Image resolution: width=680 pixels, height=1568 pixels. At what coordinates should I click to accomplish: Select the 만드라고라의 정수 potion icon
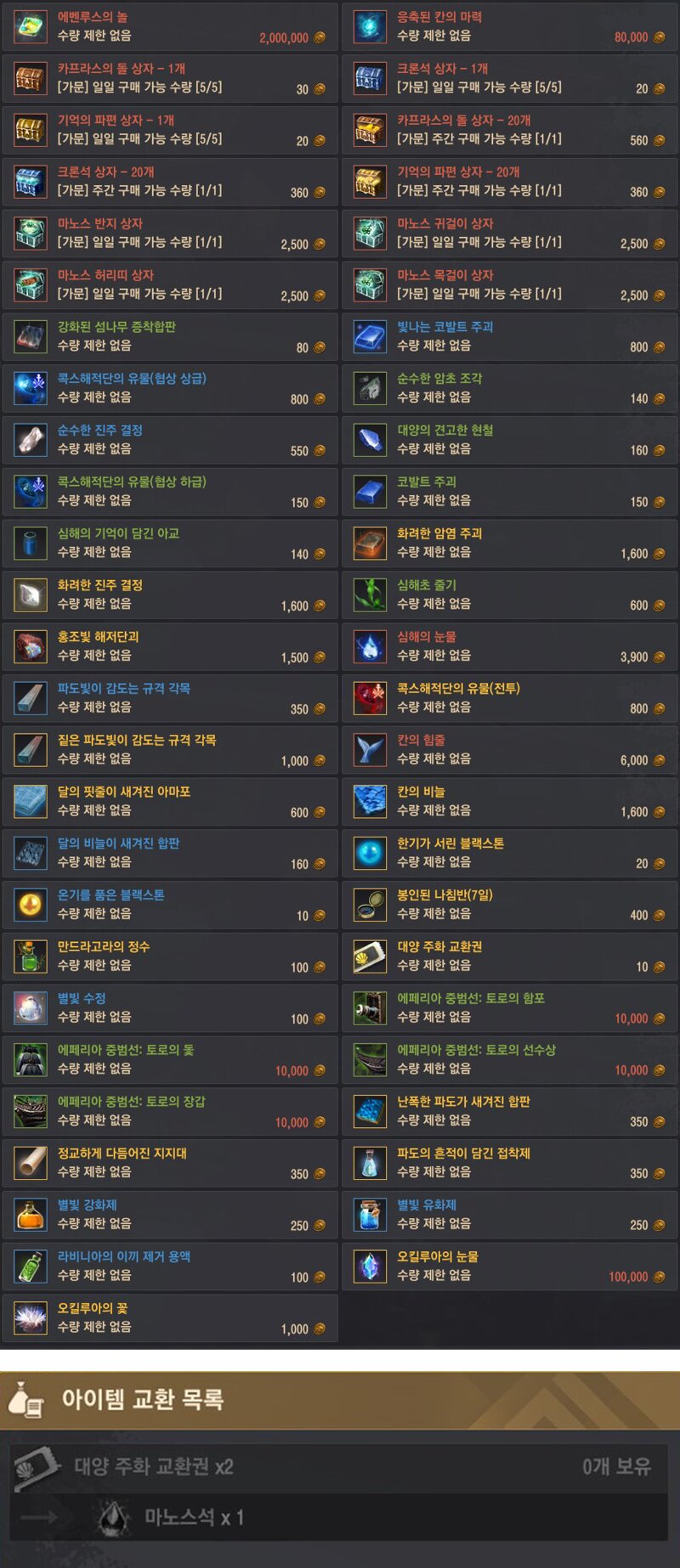(x=30, y=957)
